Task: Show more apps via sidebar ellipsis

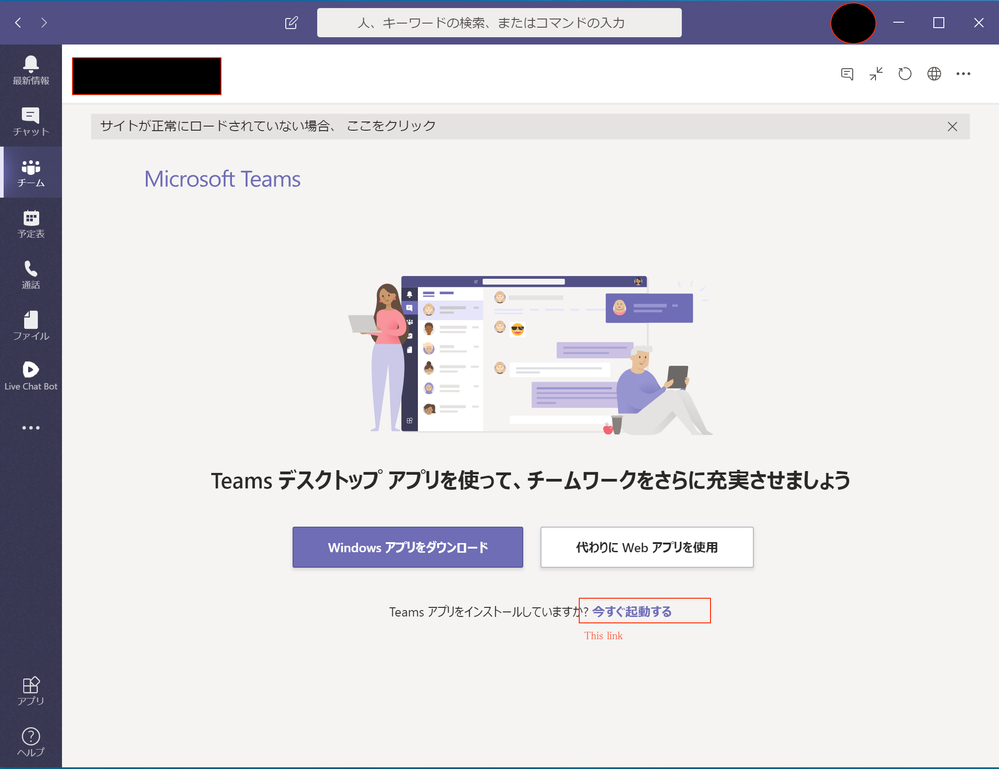Action: [31, 428]
